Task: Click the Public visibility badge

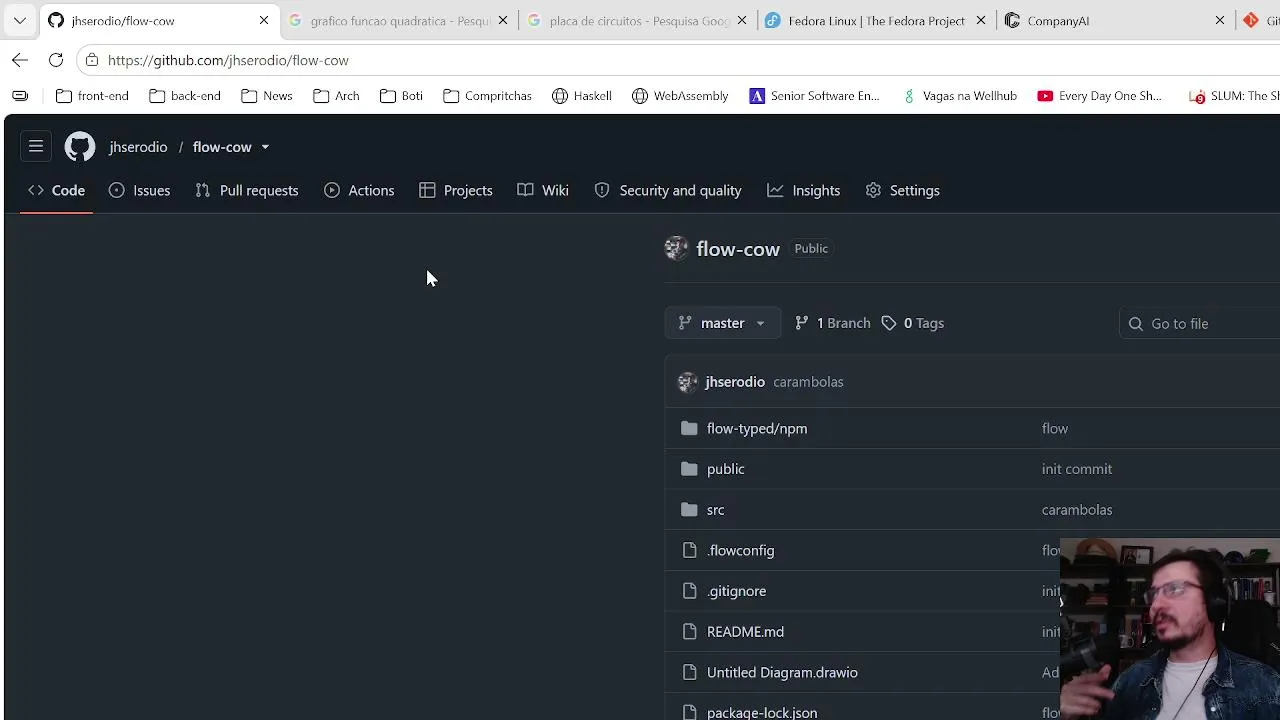Action: [811, 249]
